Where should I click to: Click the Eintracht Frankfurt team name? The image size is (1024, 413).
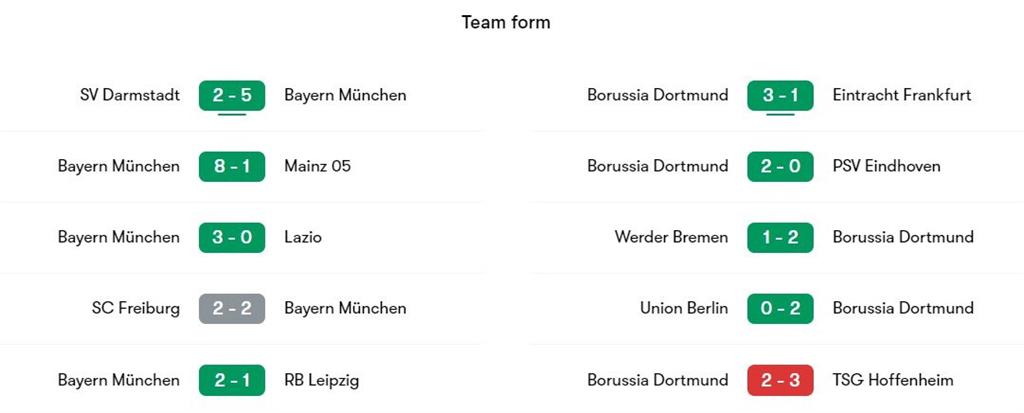click(x=902, y=96)
